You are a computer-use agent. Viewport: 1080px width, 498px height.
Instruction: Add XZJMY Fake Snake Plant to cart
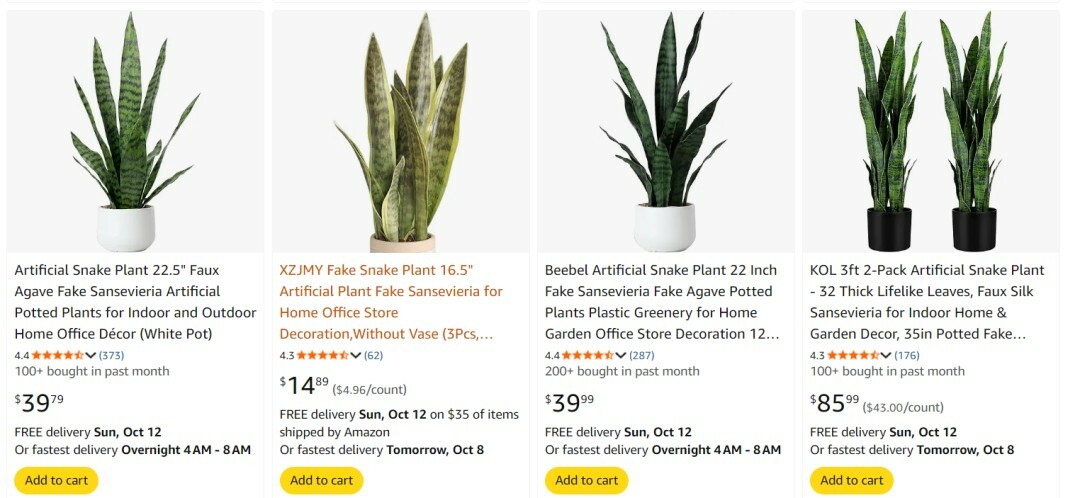click(x=321, y=480)
